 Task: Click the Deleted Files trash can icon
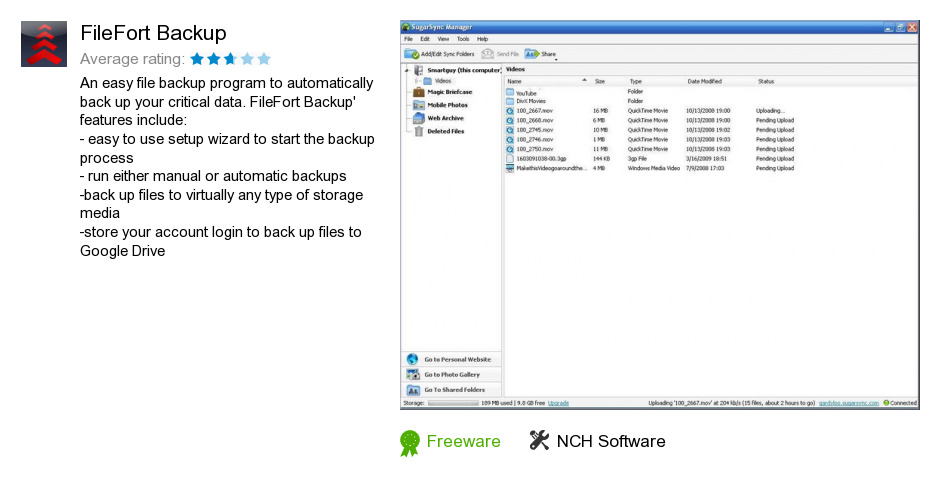(x=418, y=131)
